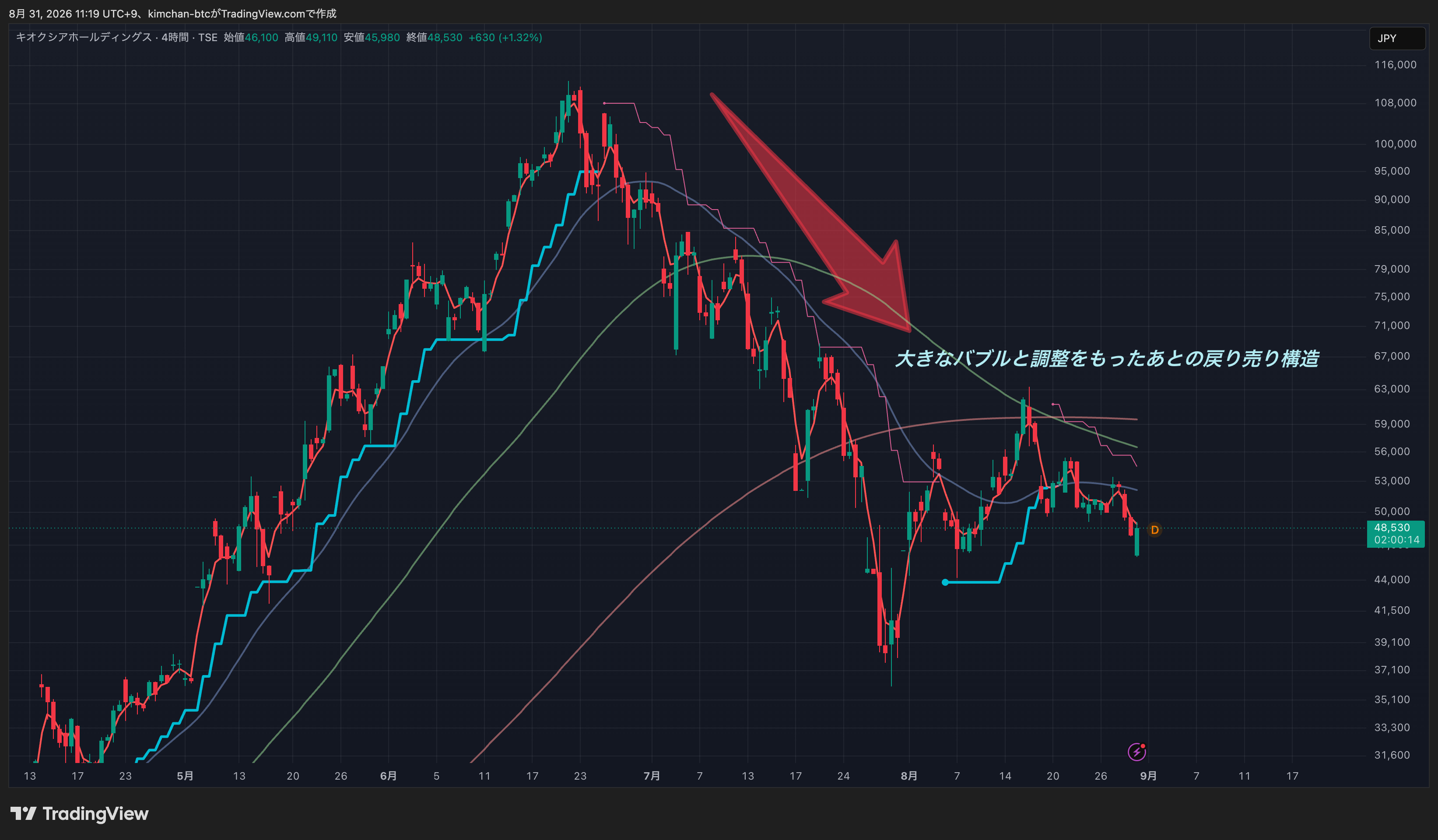This screenshot has width=1438, height=840.
Task: Click the 50,000 price axis label
Action: tap(1392, 512)
